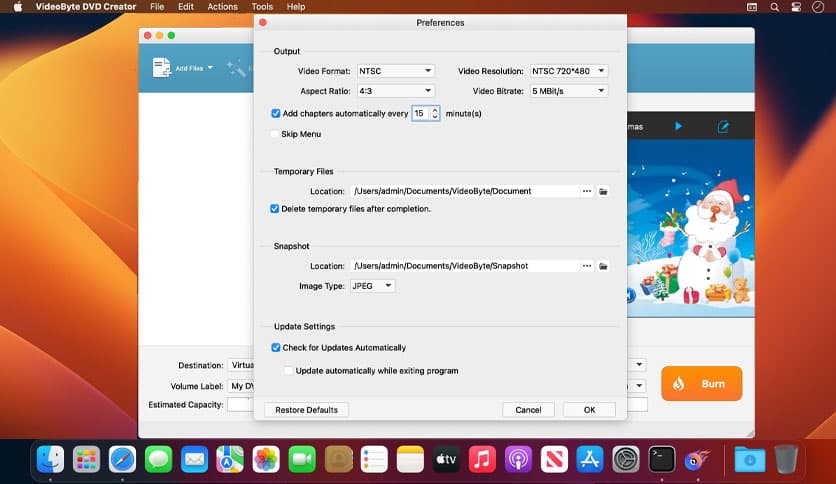Open the Destination dropdown in main window
The image size is (836, 484).
(639, 365)
